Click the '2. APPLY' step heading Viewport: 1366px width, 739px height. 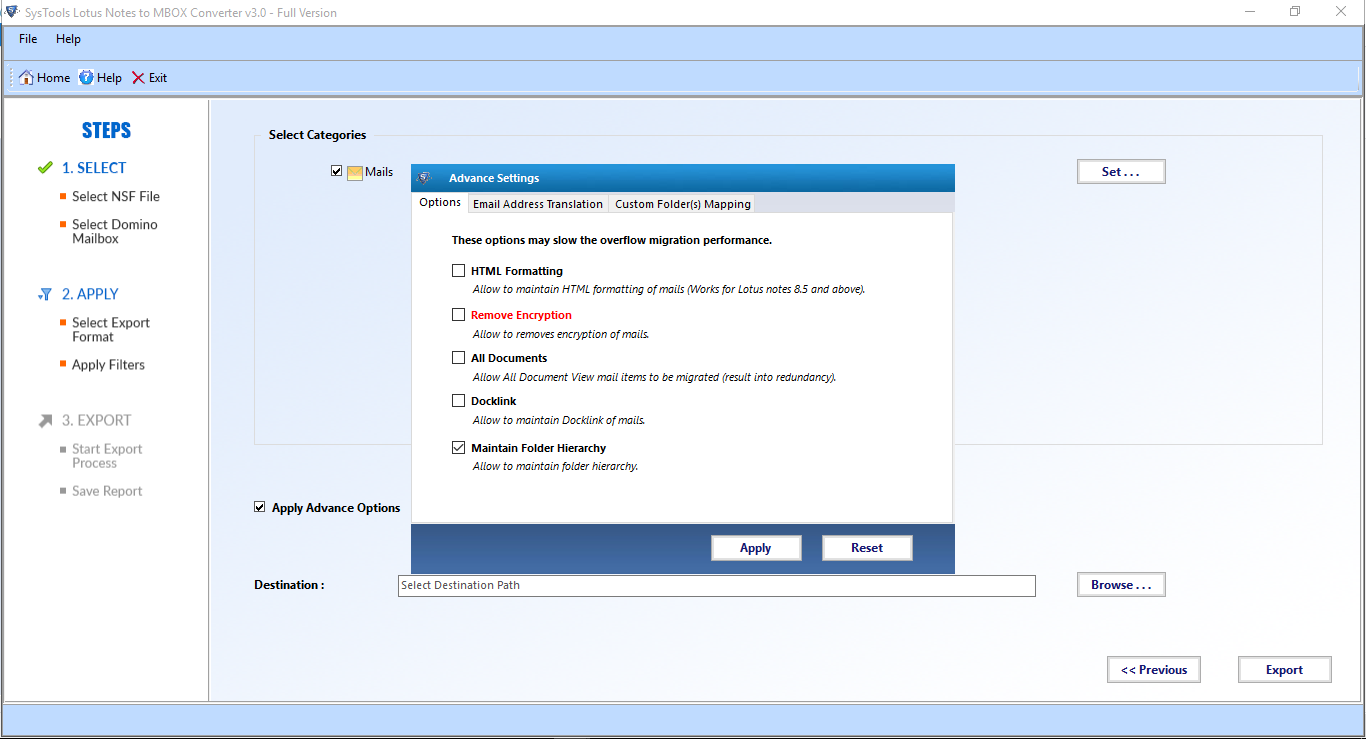pyautogui.click(x=90, y=294)
